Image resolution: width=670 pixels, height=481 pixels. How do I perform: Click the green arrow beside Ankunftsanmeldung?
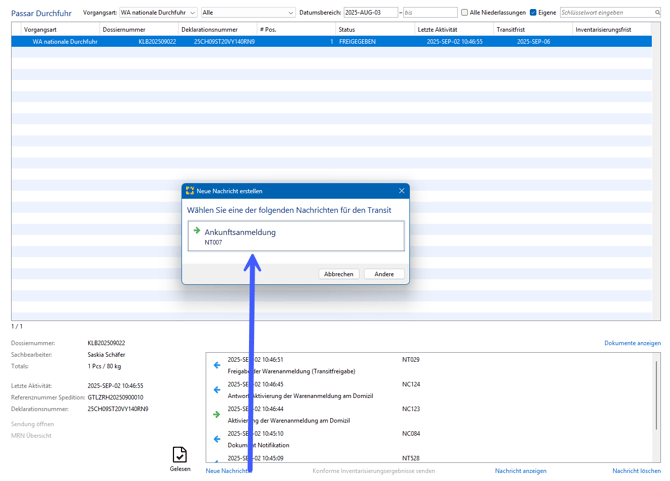pyautogui.click(x=197, y=231)
